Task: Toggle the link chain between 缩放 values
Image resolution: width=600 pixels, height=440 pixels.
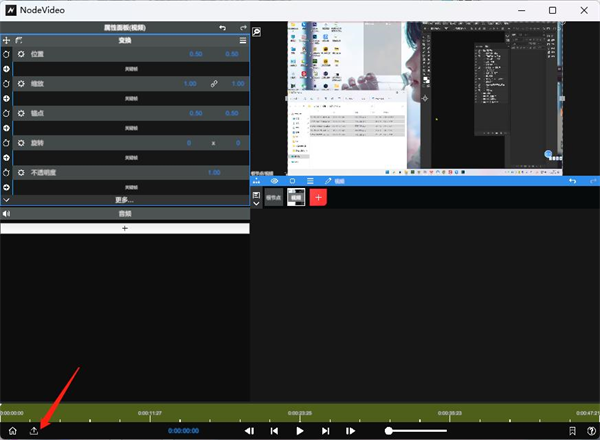Action: point(213,84)
